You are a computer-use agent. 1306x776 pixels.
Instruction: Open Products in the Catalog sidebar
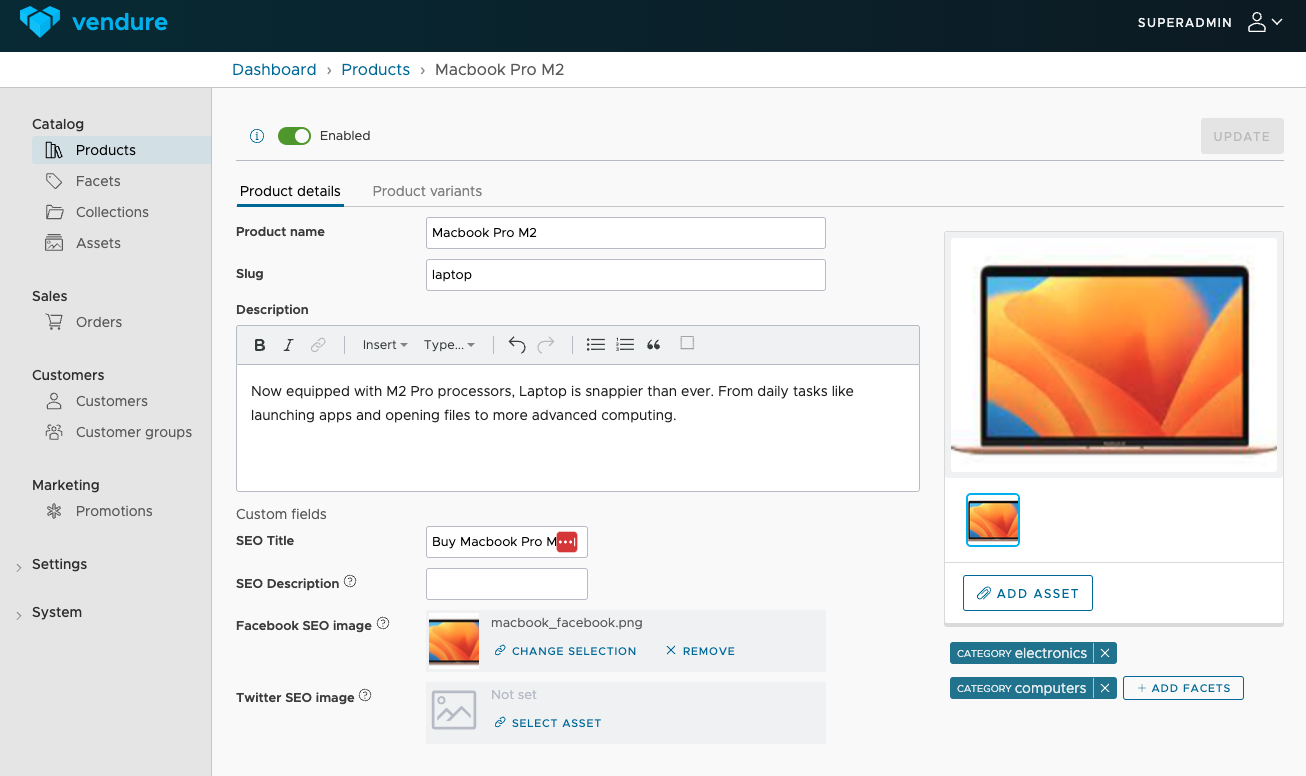tap(121, 150)
